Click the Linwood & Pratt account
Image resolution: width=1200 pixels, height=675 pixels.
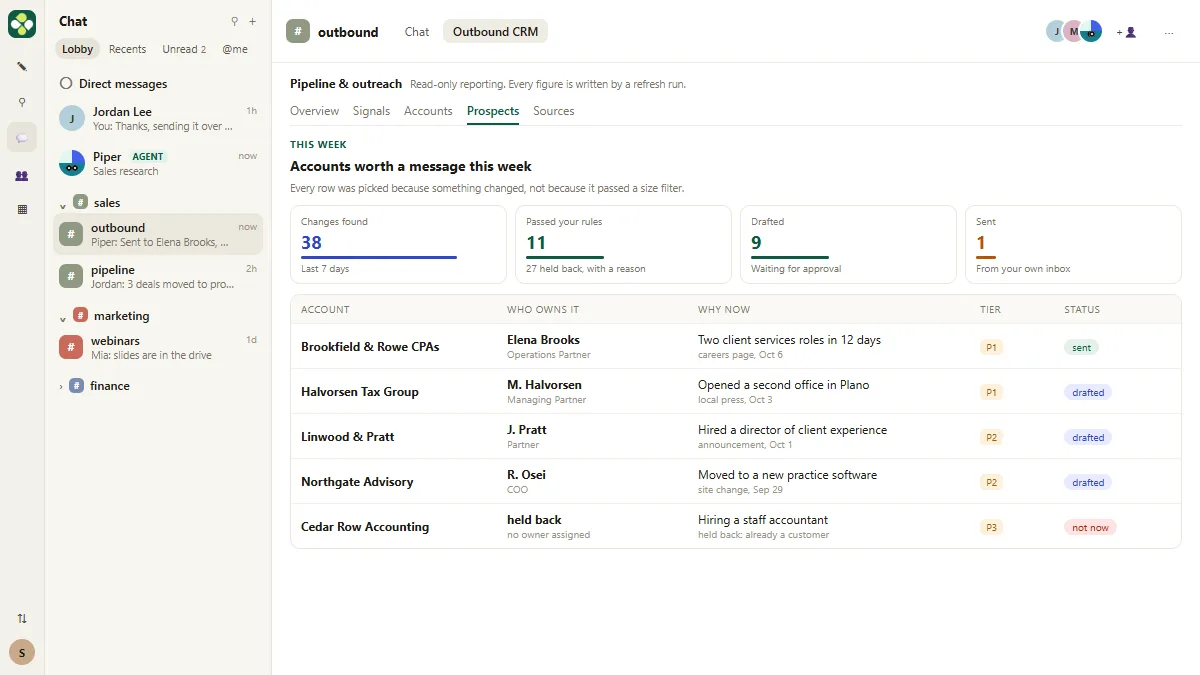pyautogui.click(x=348, y=437)
